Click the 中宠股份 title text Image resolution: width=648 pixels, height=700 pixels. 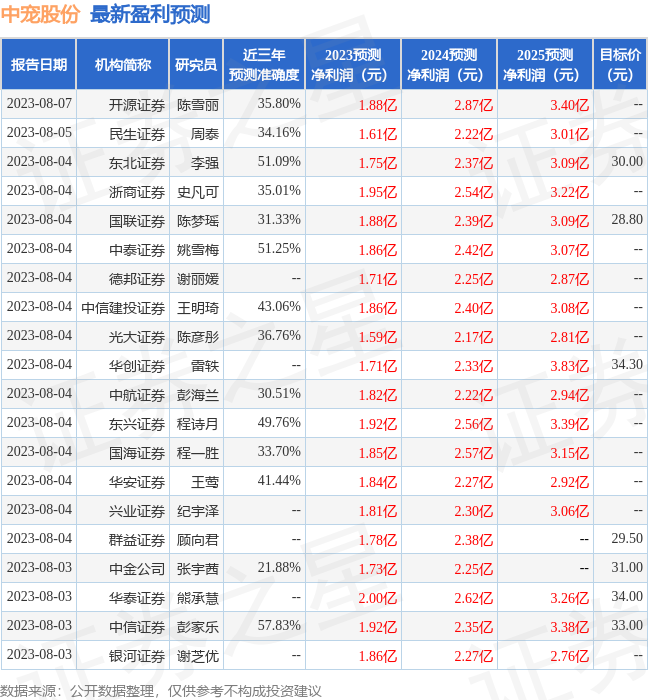[40, 14]
